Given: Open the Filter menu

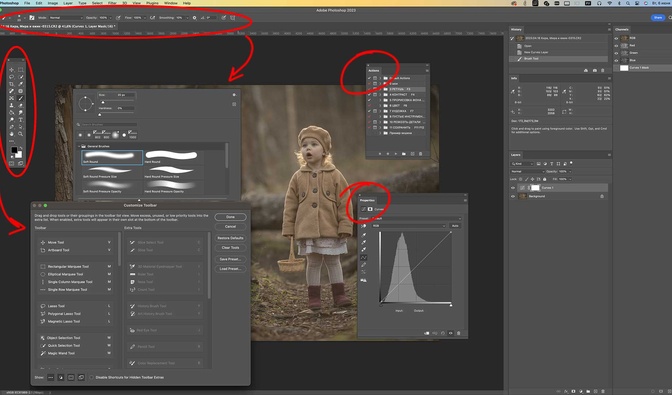Looking at the screenshot, I should pos(112,3).
